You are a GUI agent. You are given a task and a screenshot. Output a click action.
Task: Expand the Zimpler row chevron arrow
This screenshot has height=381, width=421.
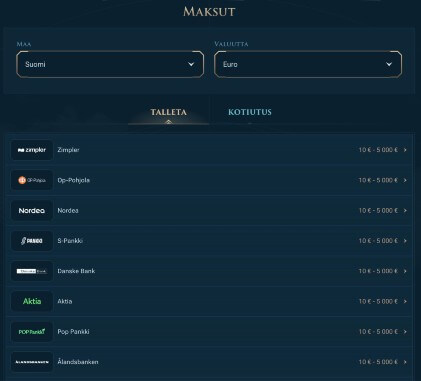(405, 150)
